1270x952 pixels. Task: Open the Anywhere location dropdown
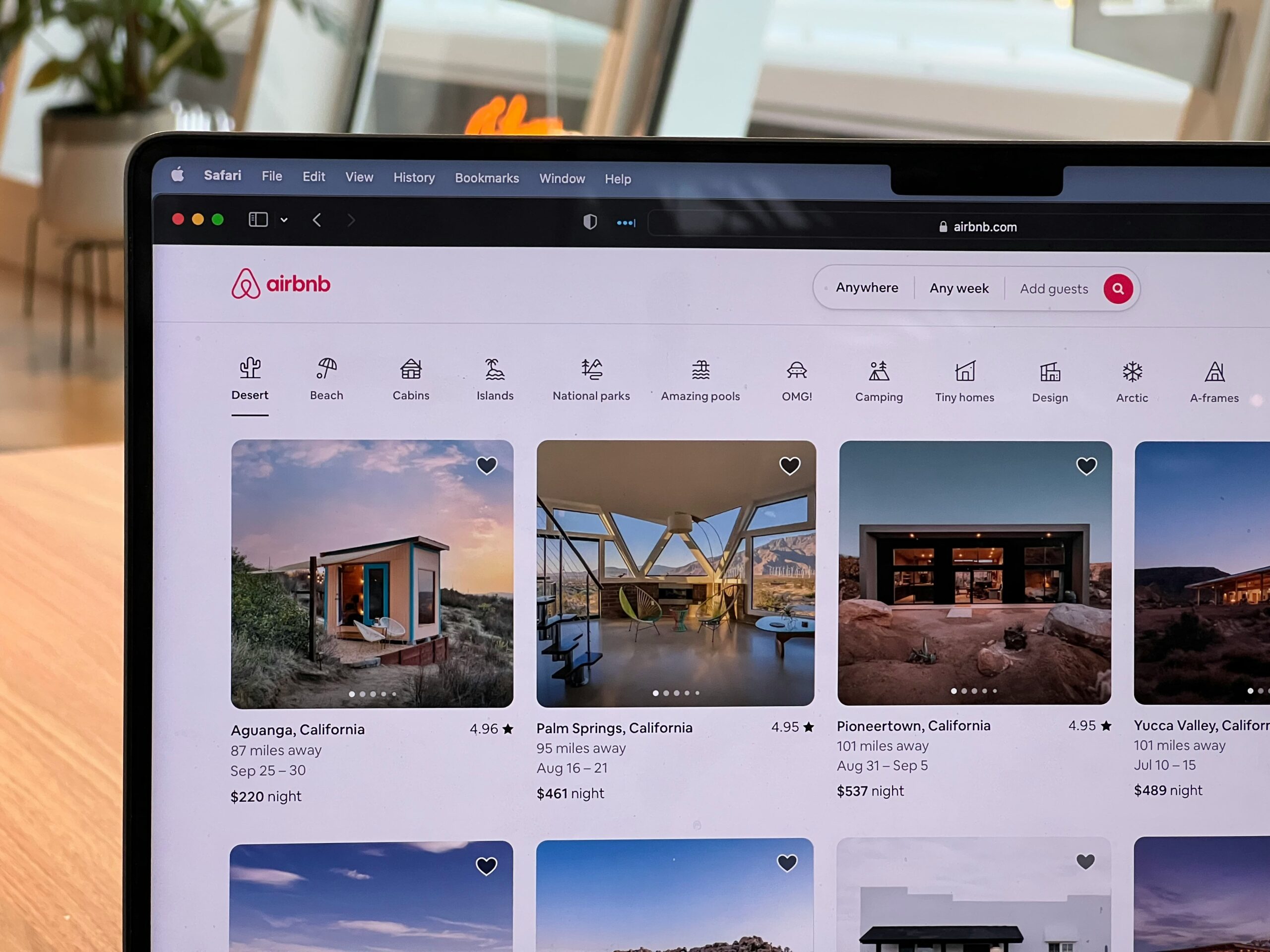[x=867, y=288]
